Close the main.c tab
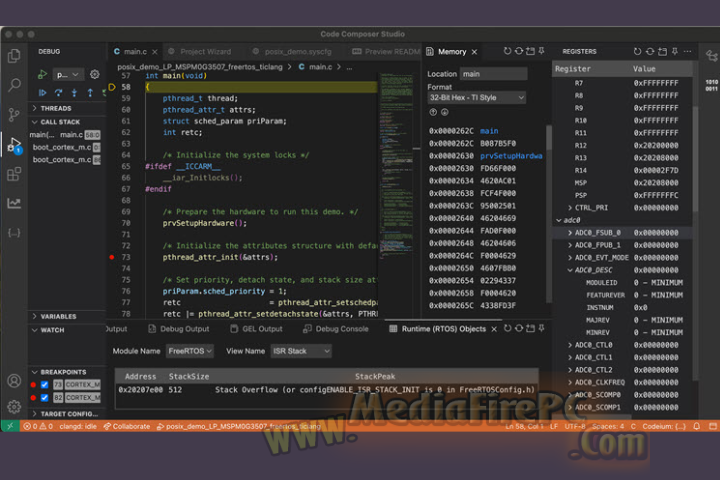Screen dimensions: 720x480 click(x=155, y=52)
